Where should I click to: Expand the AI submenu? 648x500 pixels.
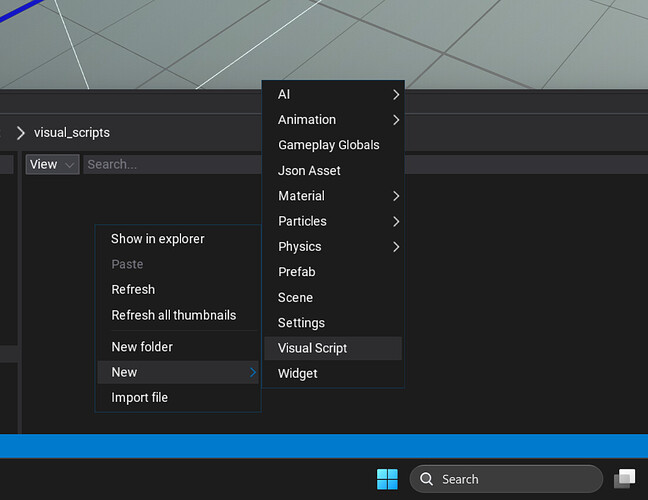333,94
